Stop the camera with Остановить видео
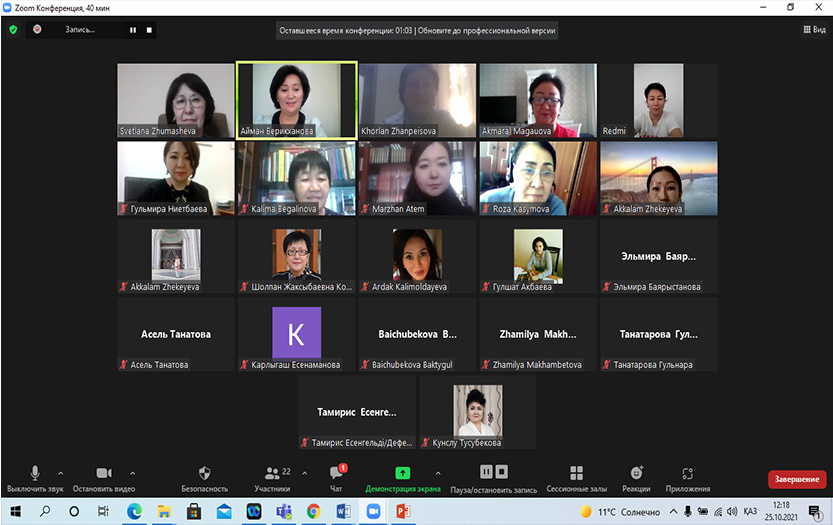The height and width of the screenshot is (525, 833). point(102,477)
